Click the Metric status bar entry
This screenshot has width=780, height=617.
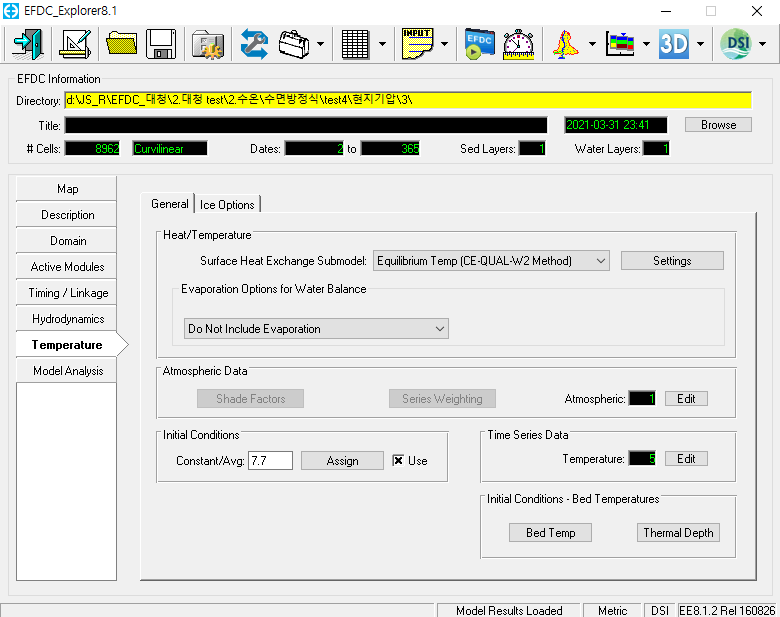coord(612,611)
